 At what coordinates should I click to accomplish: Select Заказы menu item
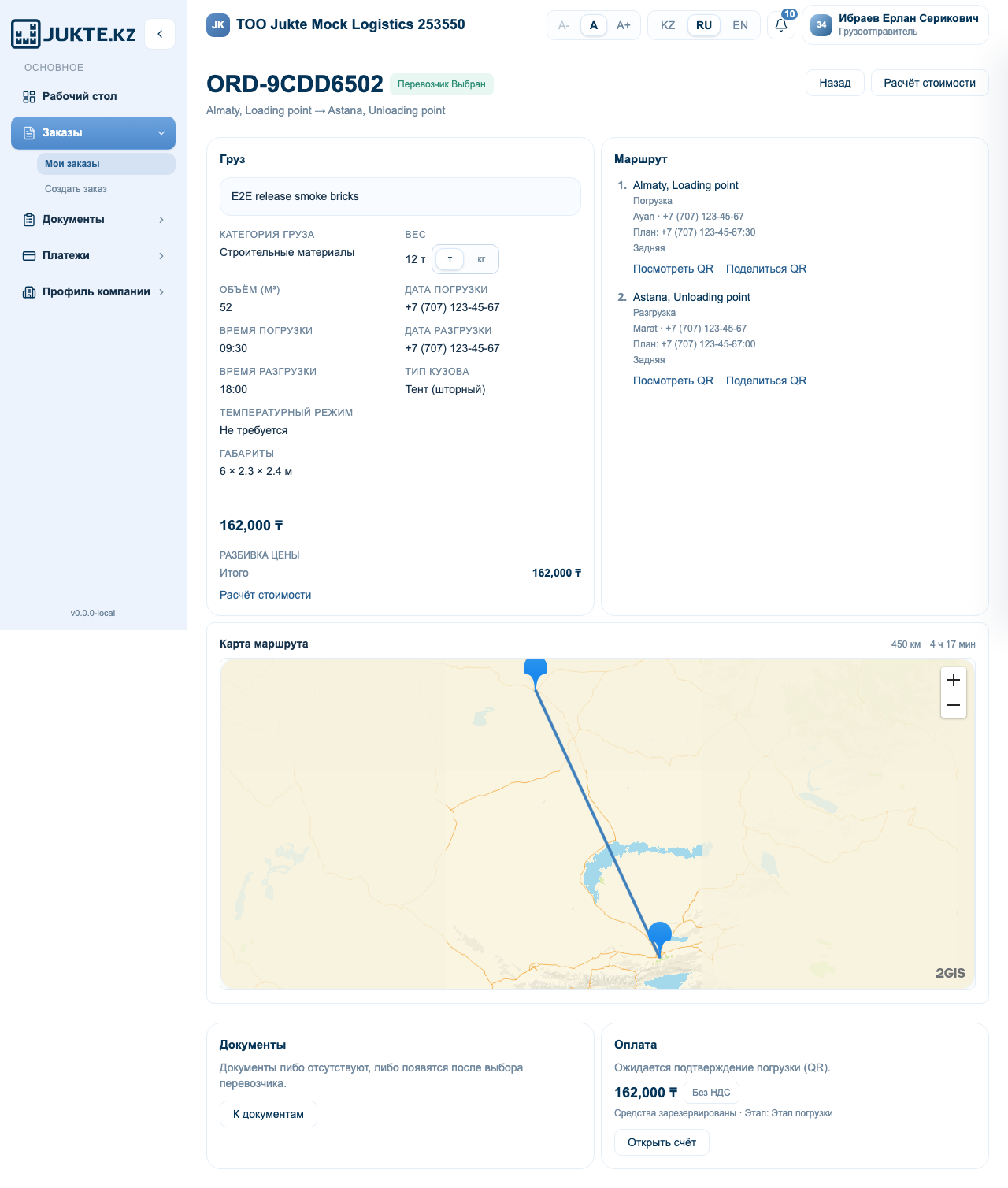point(93,133)
